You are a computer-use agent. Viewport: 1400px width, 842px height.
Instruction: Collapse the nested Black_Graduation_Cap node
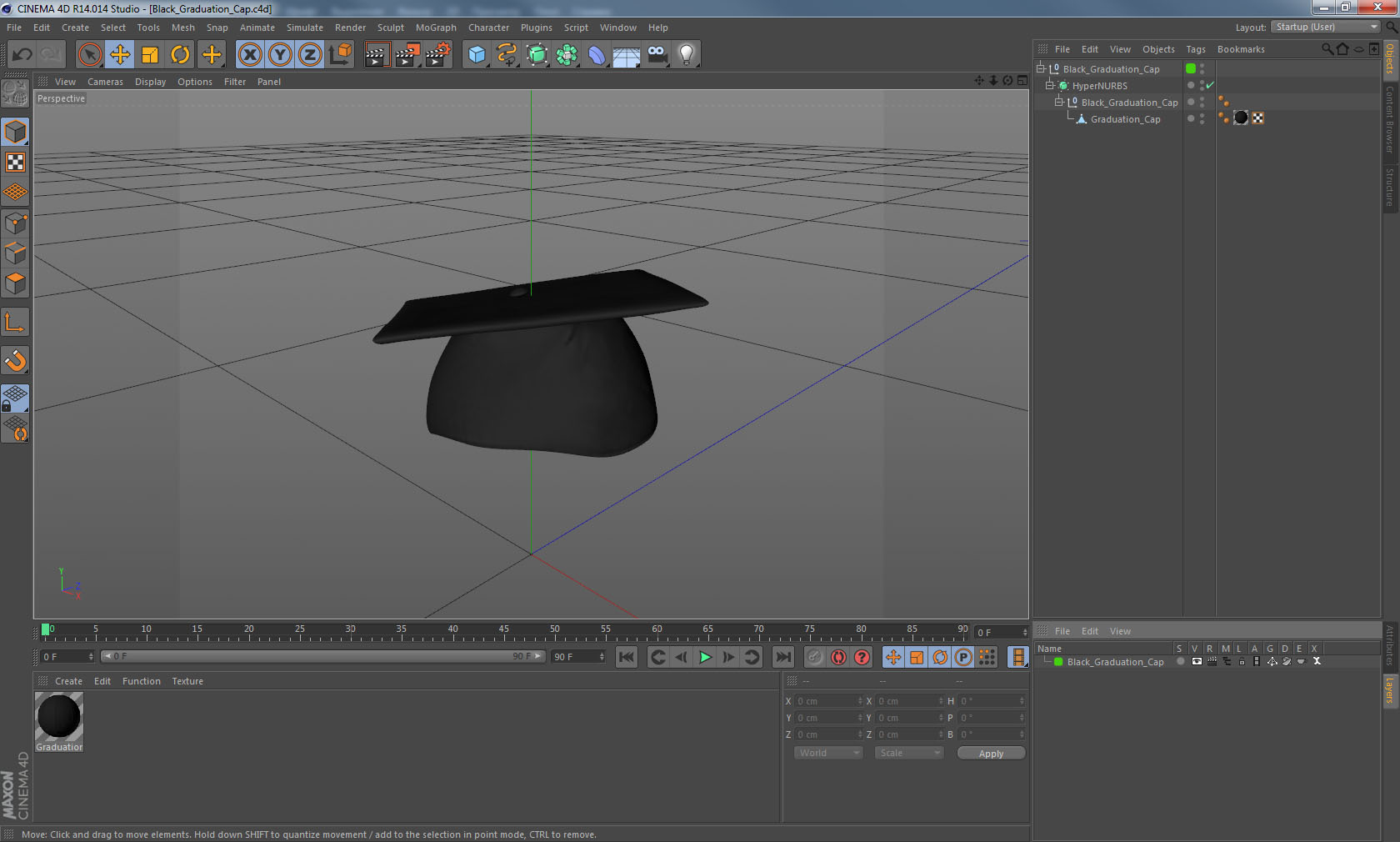(x=1059, y=102)
